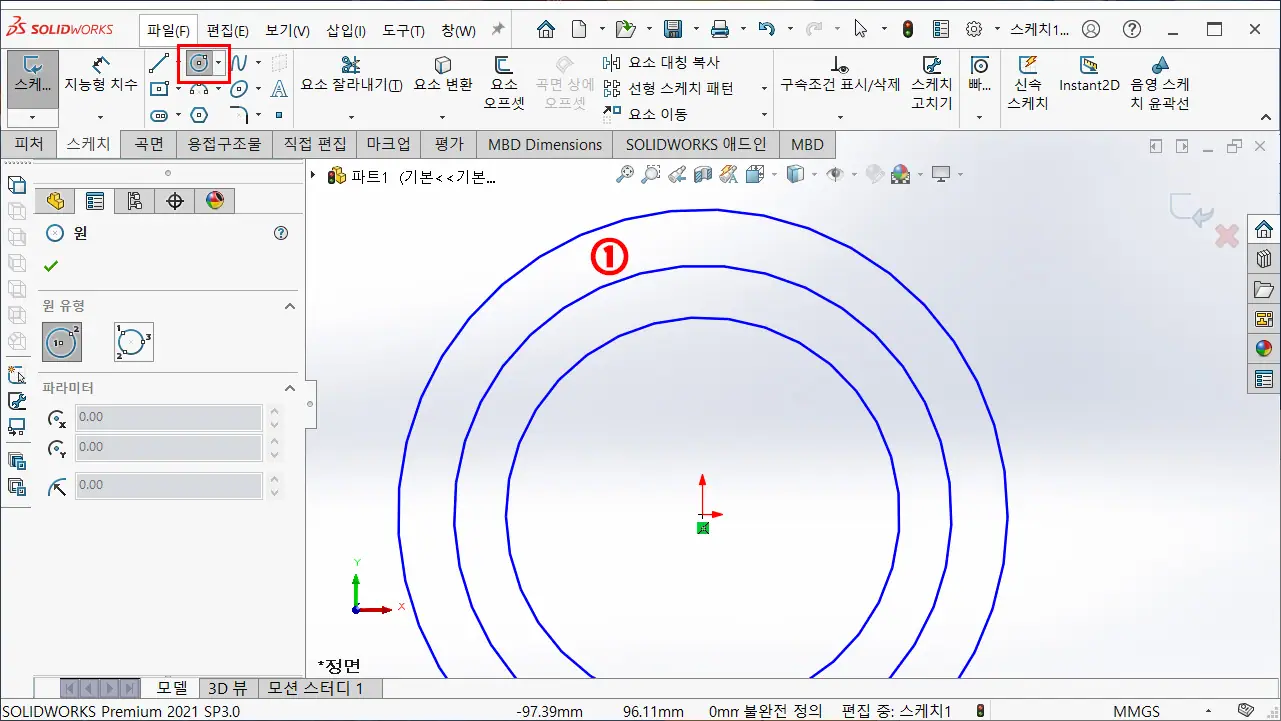Toggle the 스케치 sketch mode button
The width and height of the screenshot is (1281, 721).
33,82
